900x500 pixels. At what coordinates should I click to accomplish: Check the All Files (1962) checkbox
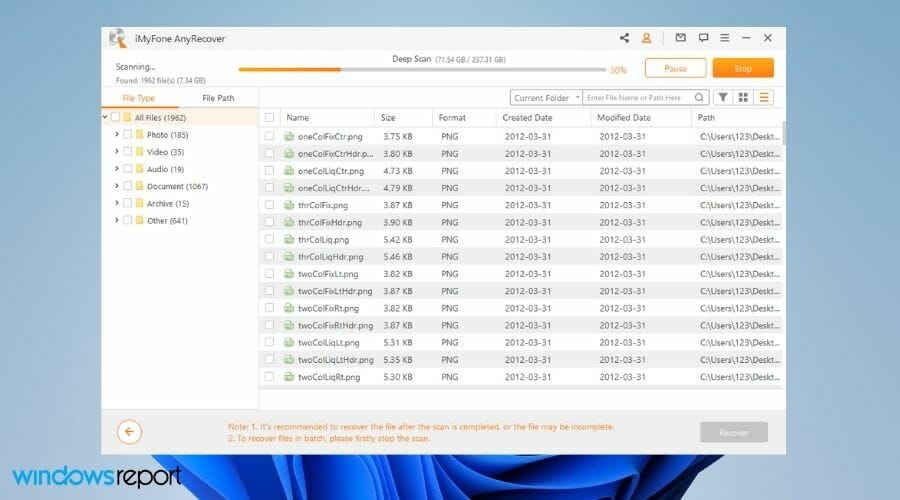click(x=115, y=117)
